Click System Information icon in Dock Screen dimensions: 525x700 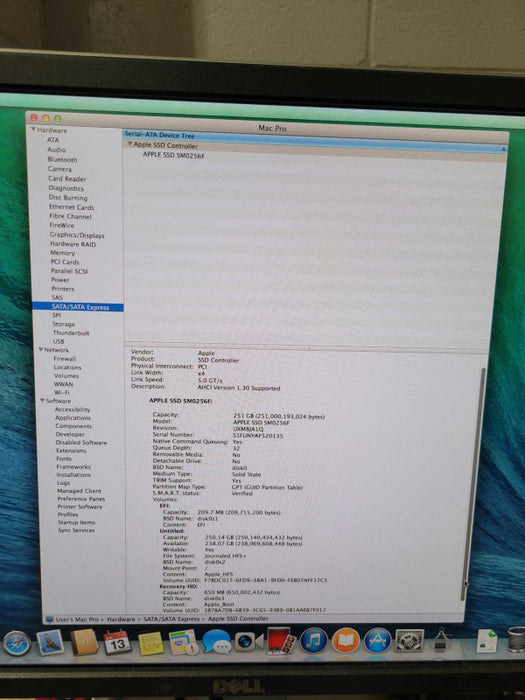pyautogui.click(x=441, y=640)
